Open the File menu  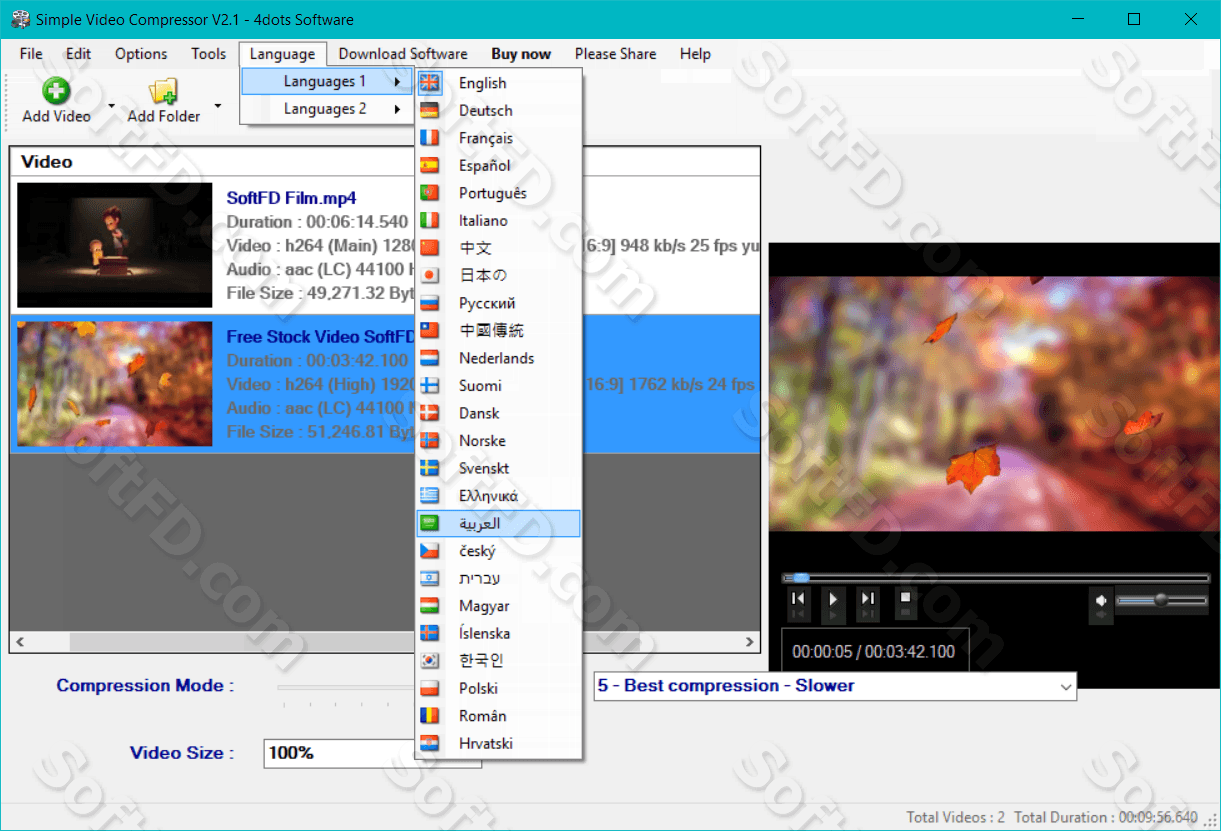pyautogui.click(x=31, y=54)
